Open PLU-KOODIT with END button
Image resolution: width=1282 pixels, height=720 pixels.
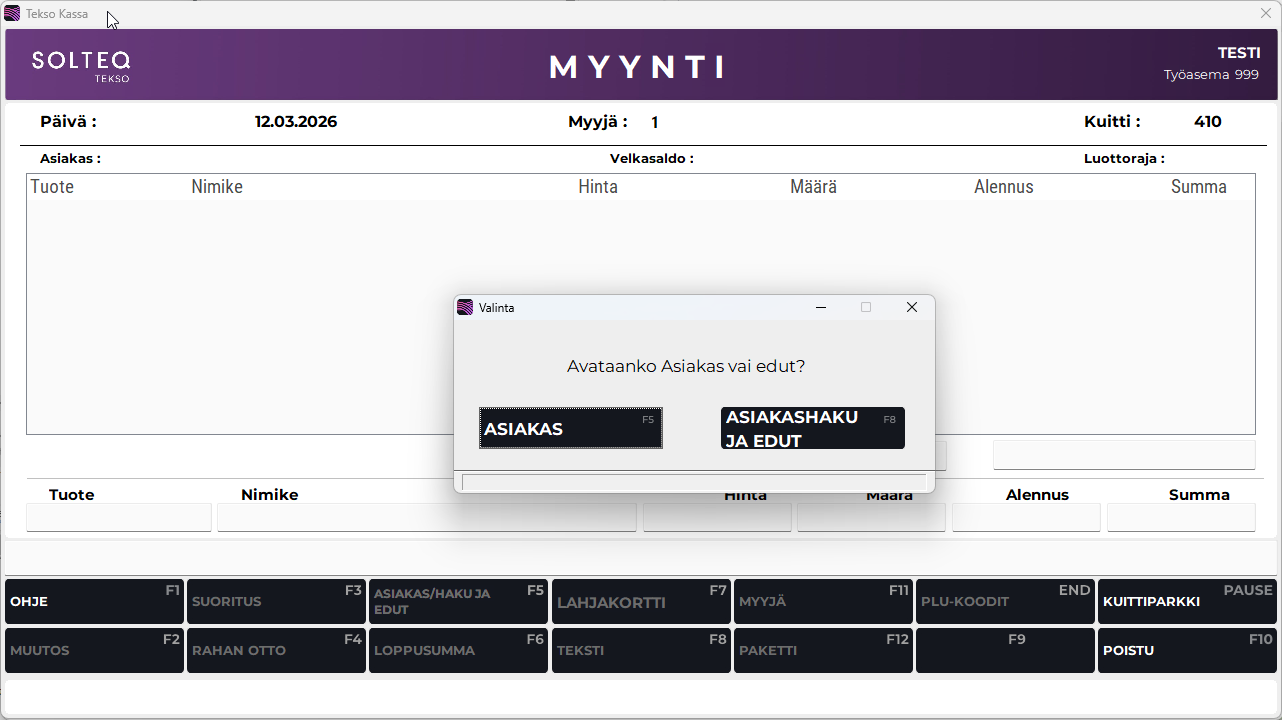point(1005,602)
